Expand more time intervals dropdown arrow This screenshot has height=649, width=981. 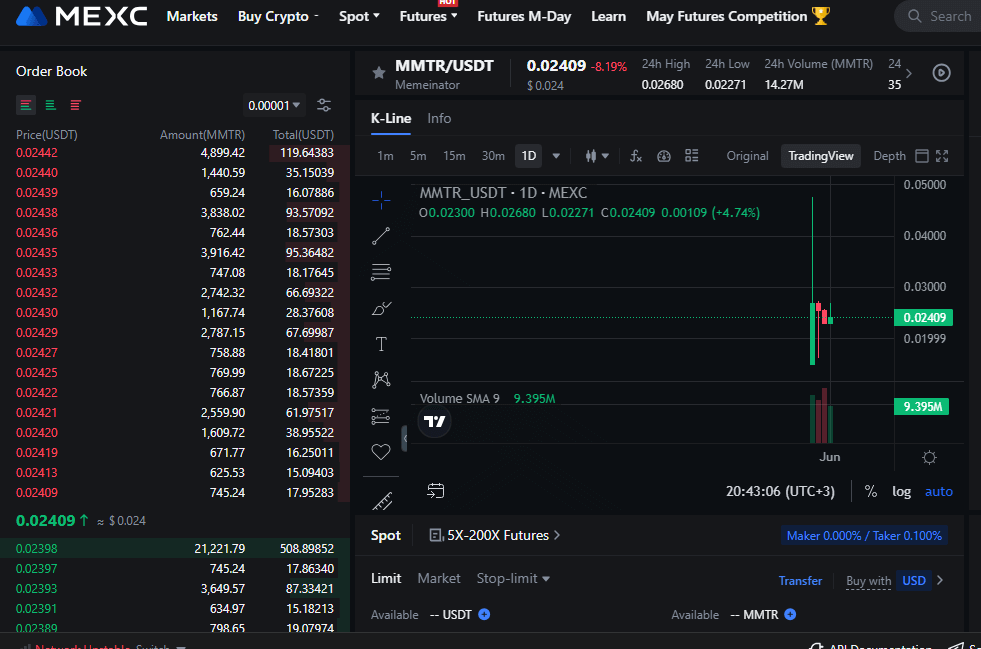(x=556, y=156)
